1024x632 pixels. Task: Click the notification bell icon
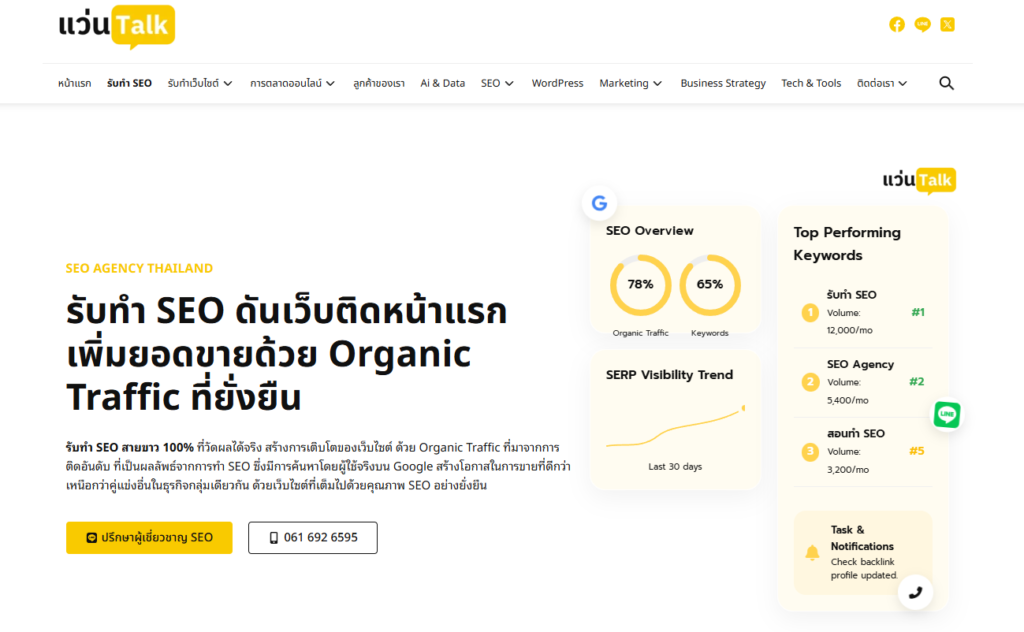tap(812, 552)
